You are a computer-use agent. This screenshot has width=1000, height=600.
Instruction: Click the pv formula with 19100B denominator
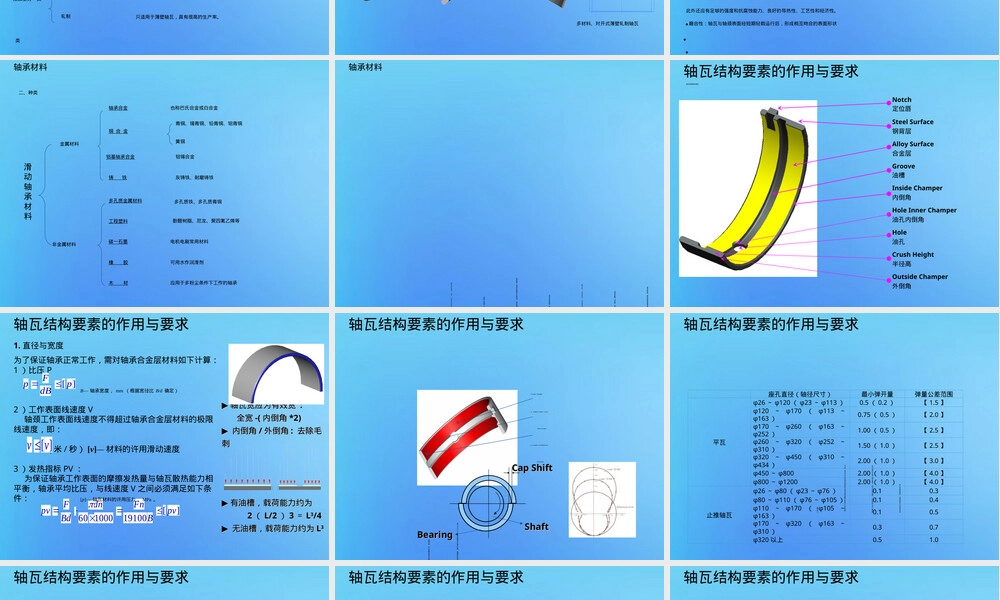pyautogui.click(x=110, y=510)
